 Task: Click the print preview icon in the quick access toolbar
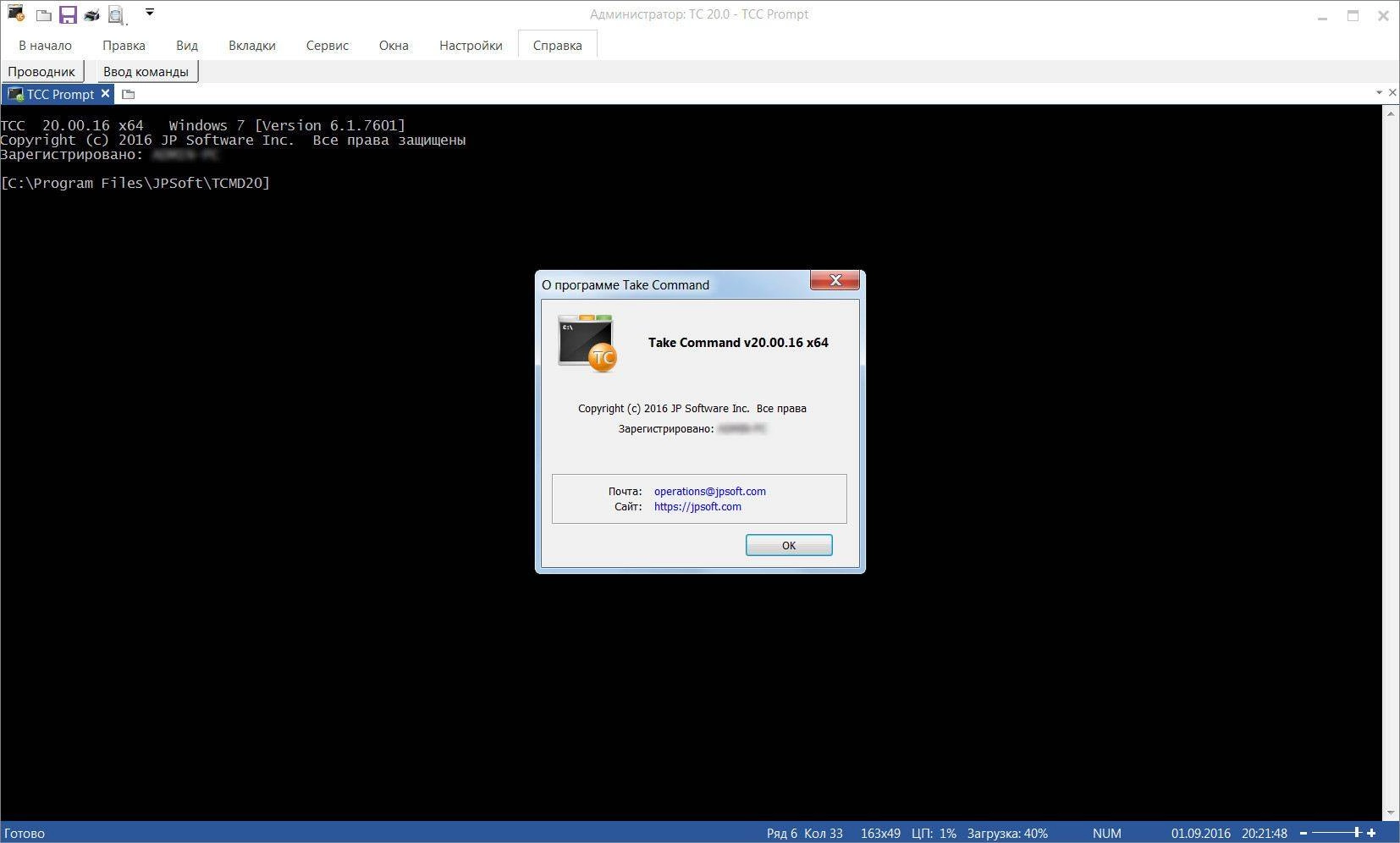(x=116, y=15)
